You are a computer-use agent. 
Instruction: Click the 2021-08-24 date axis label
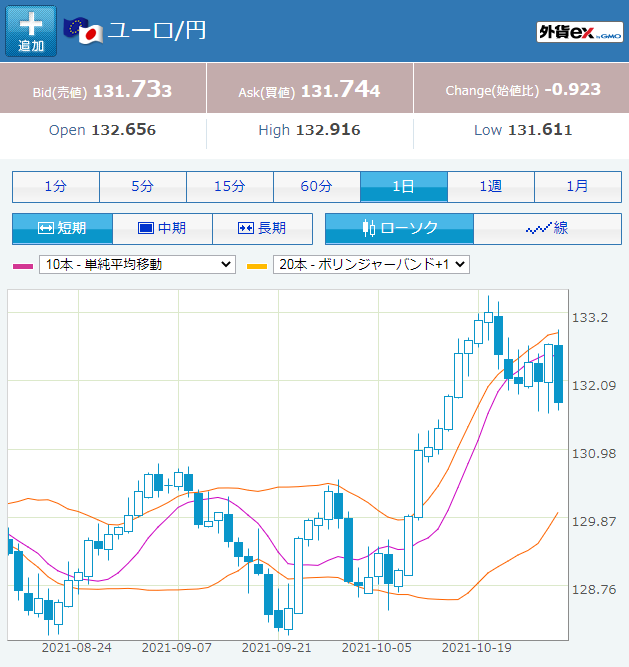[x=77, y=648]
